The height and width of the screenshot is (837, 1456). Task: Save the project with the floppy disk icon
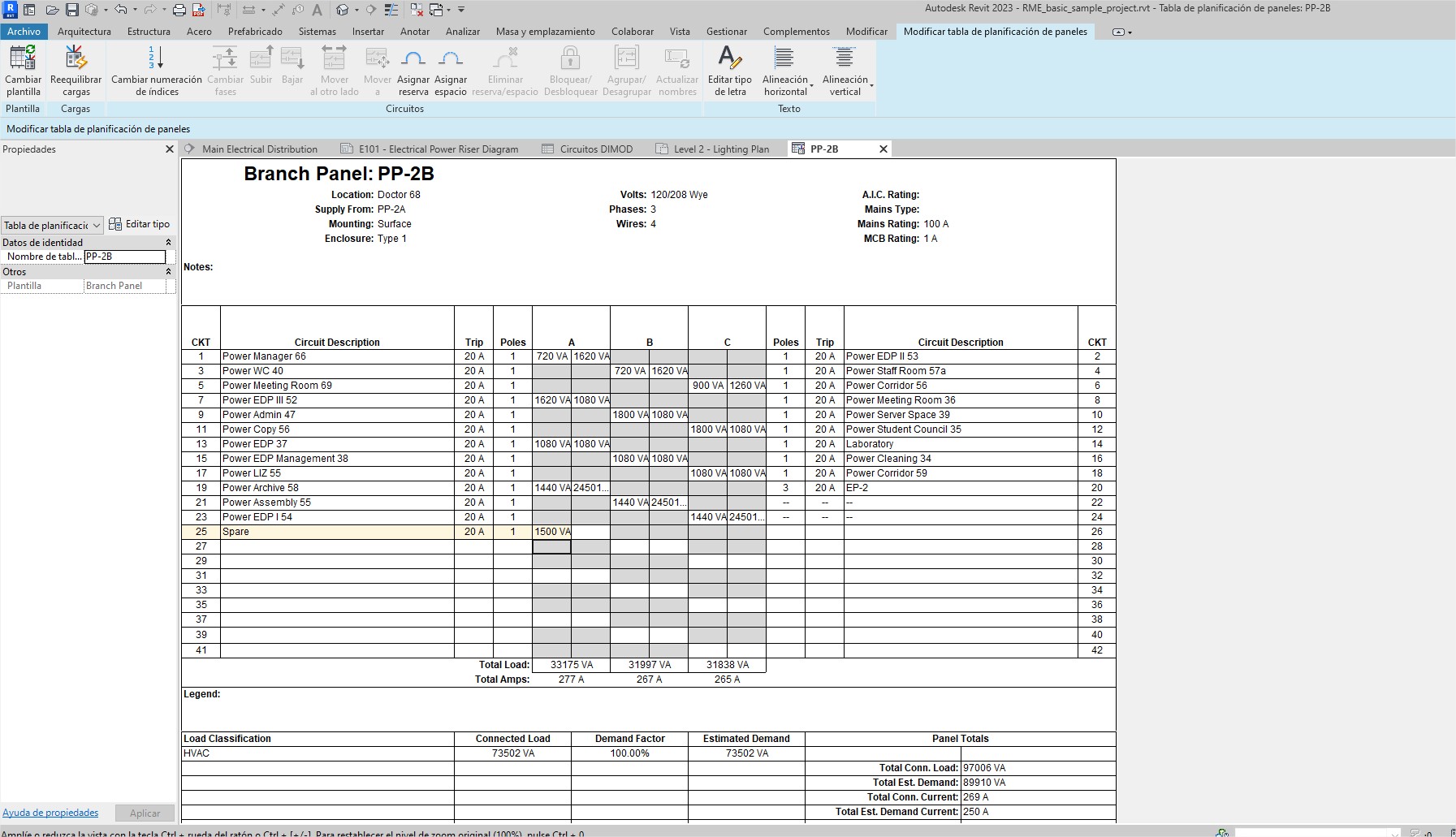72,10
